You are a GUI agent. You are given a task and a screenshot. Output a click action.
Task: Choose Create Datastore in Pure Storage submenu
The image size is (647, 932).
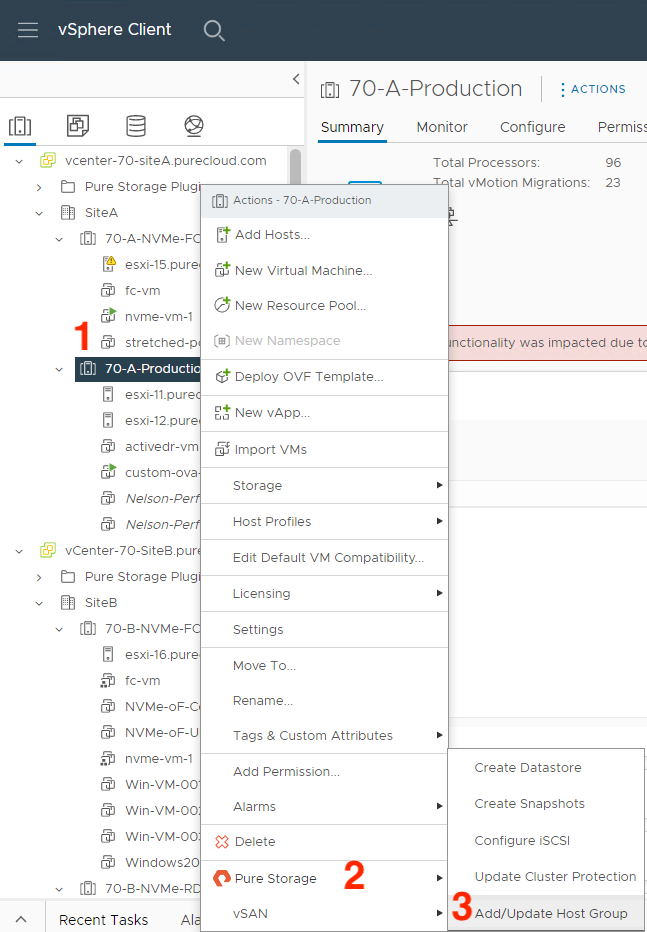(x=546, y=767)
